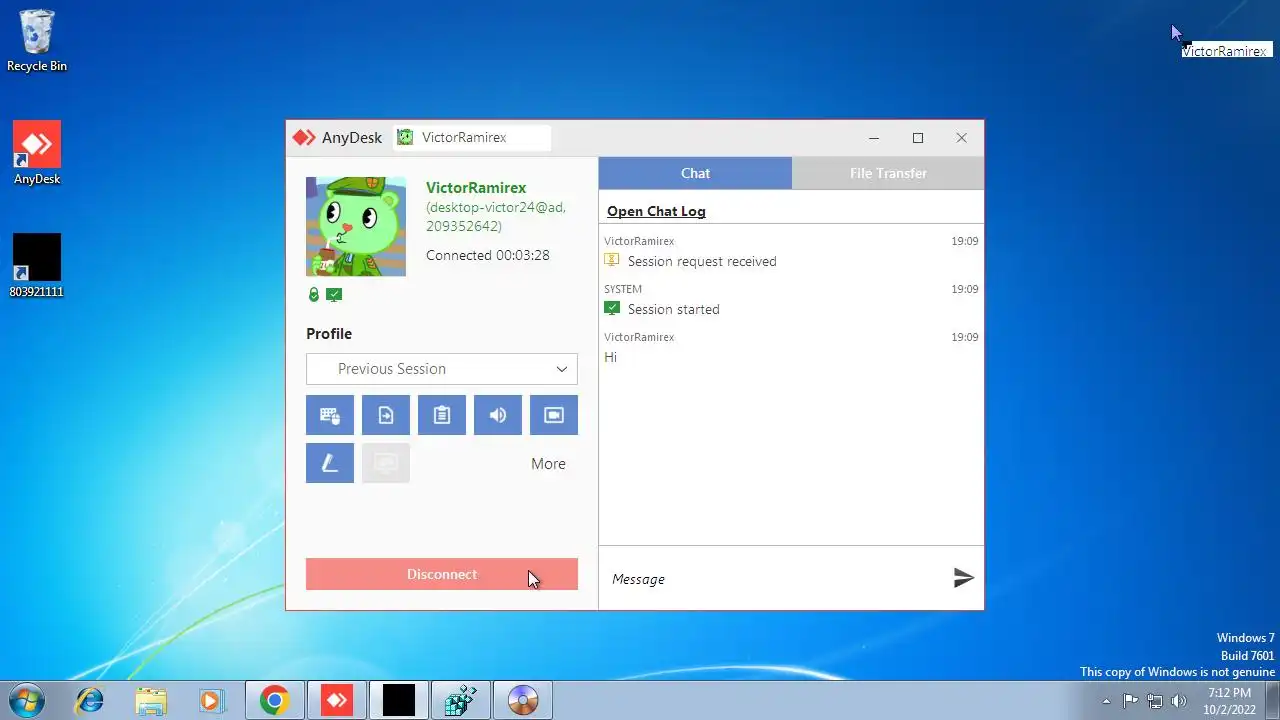The image size is (1280, 720).
Task: Open the Previous Session profile dropdown
Action: click(x=442, y=369)
